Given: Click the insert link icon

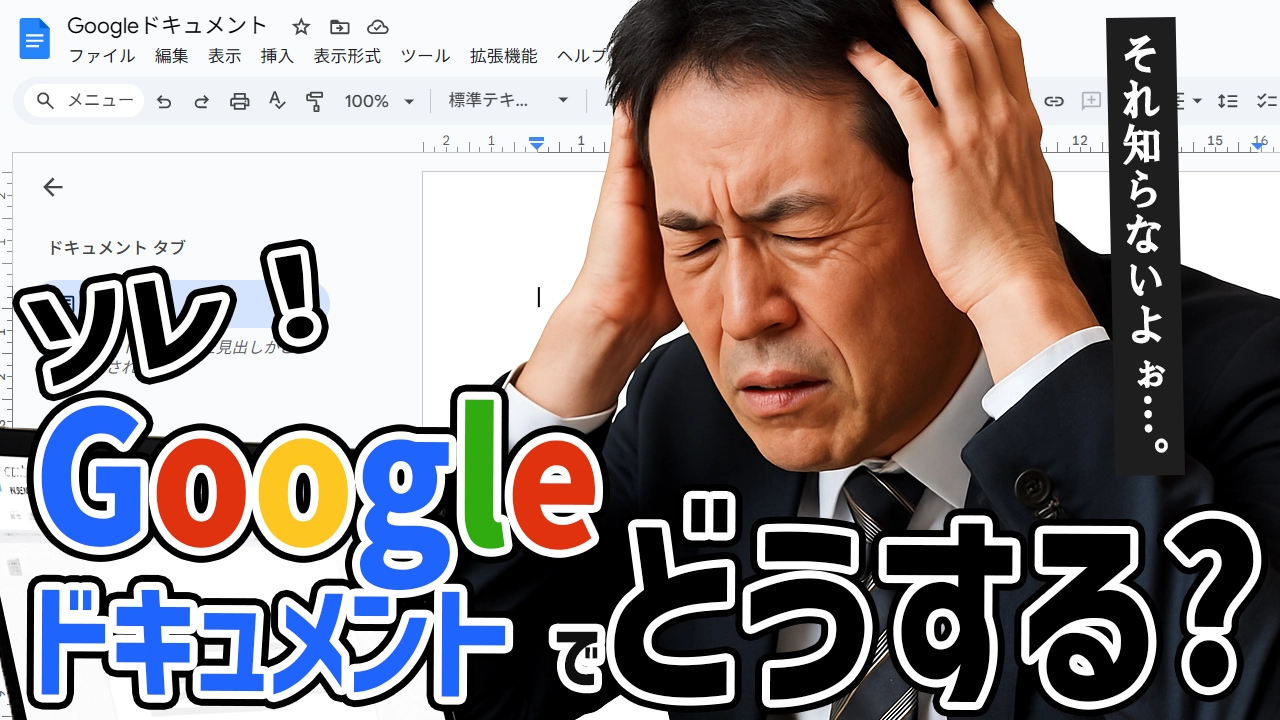Looking at the screenshot, I should (x=1053, y=101).
